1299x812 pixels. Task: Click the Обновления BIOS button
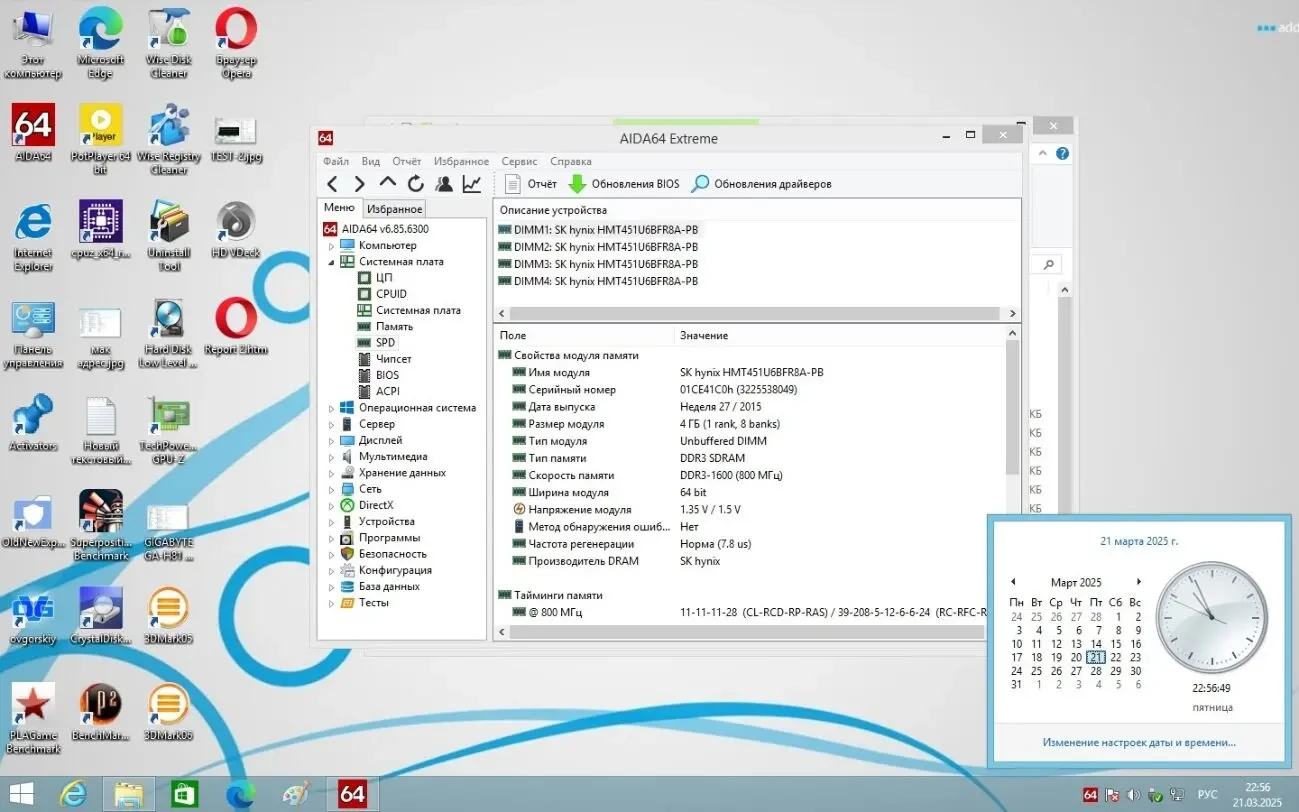624,184
